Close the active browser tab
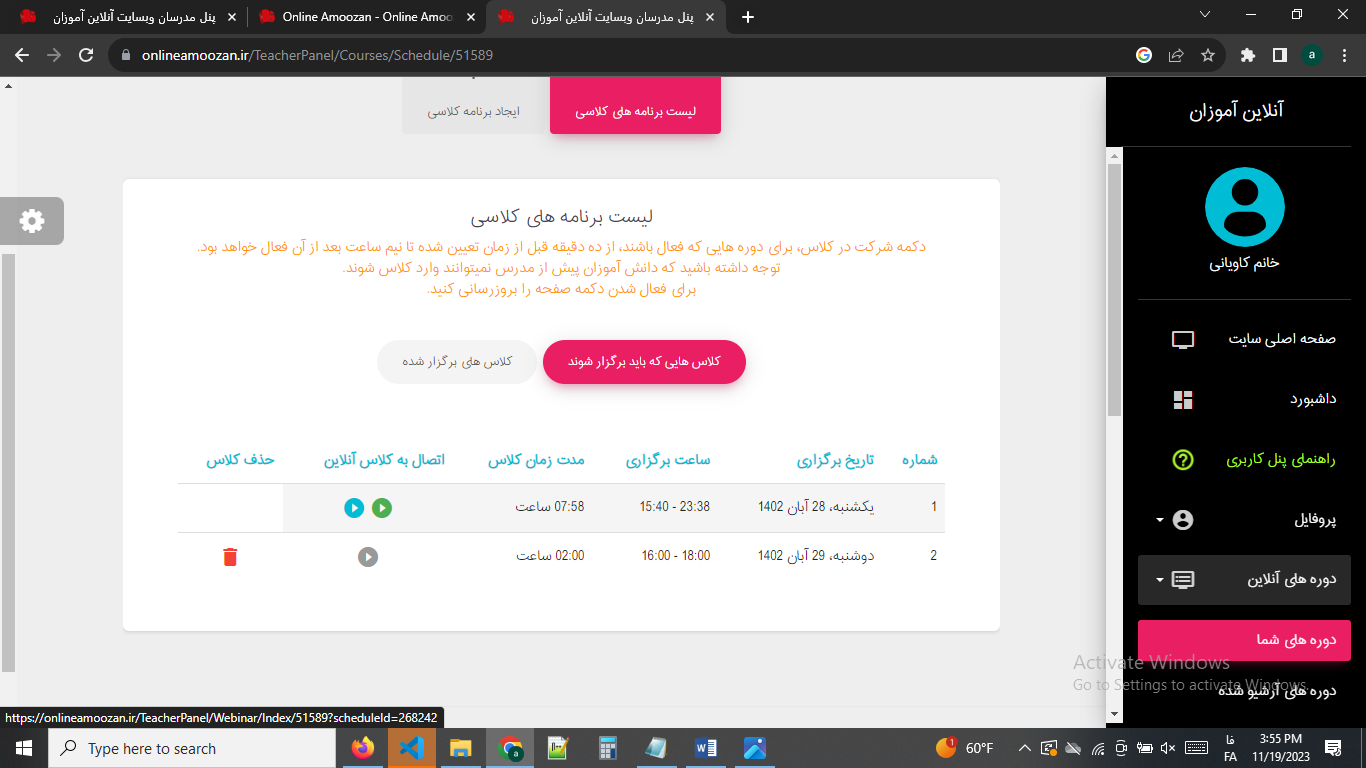This screenshot has width=1366, height=768. (710, 17)
